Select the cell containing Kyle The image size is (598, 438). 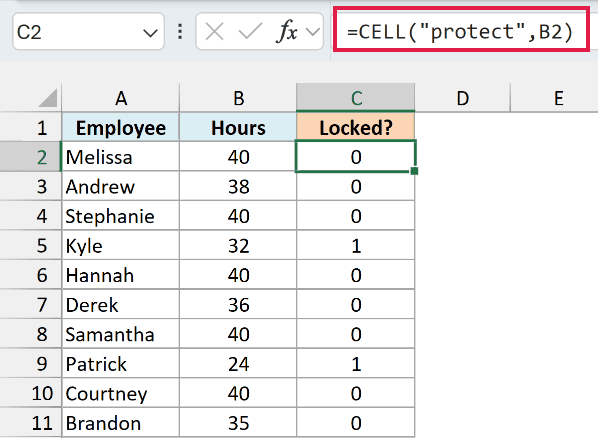click(121, 245)
